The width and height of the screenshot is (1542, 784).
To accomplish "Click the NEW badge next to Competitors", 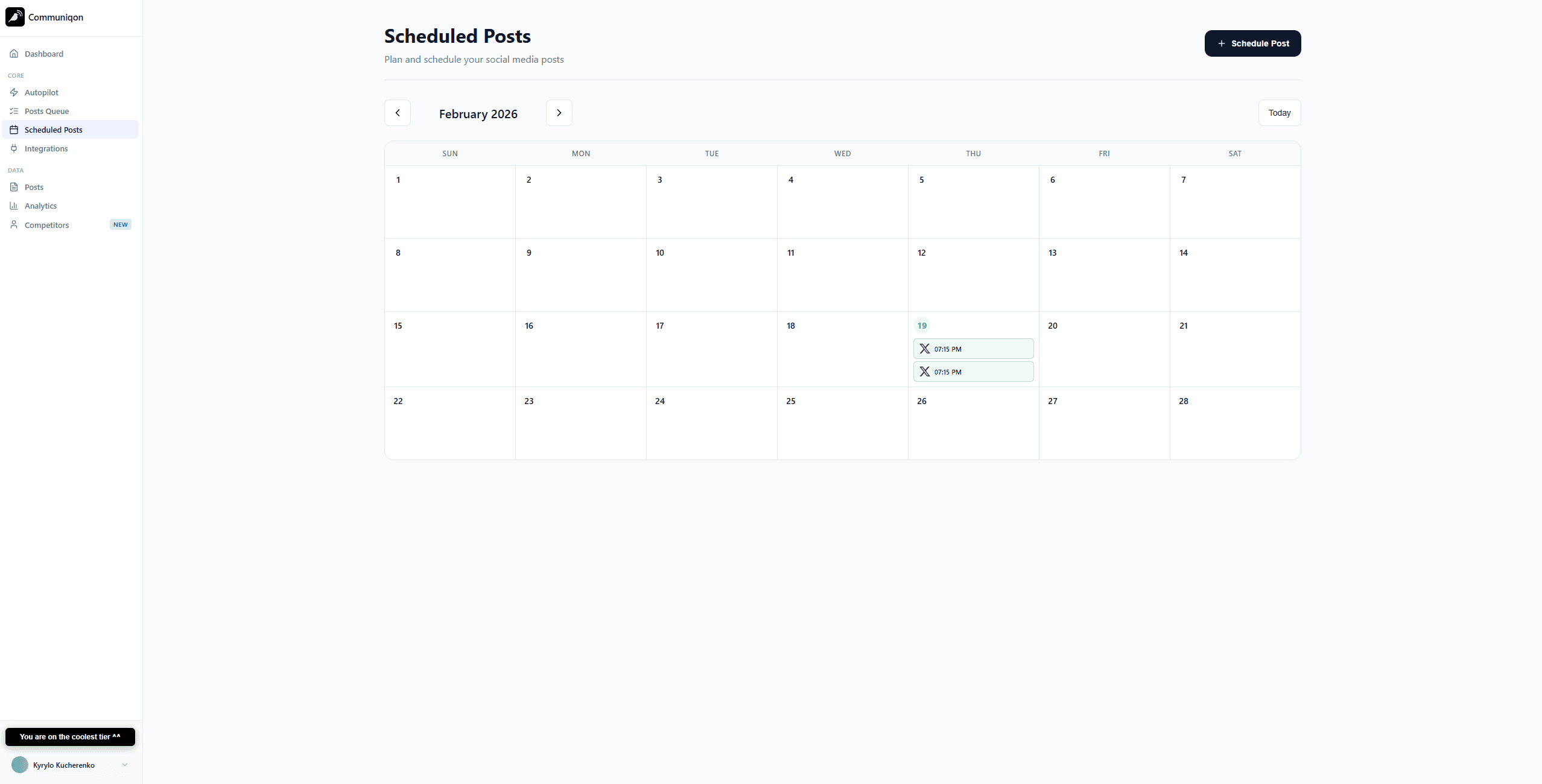I will click(x=120, y=224).
